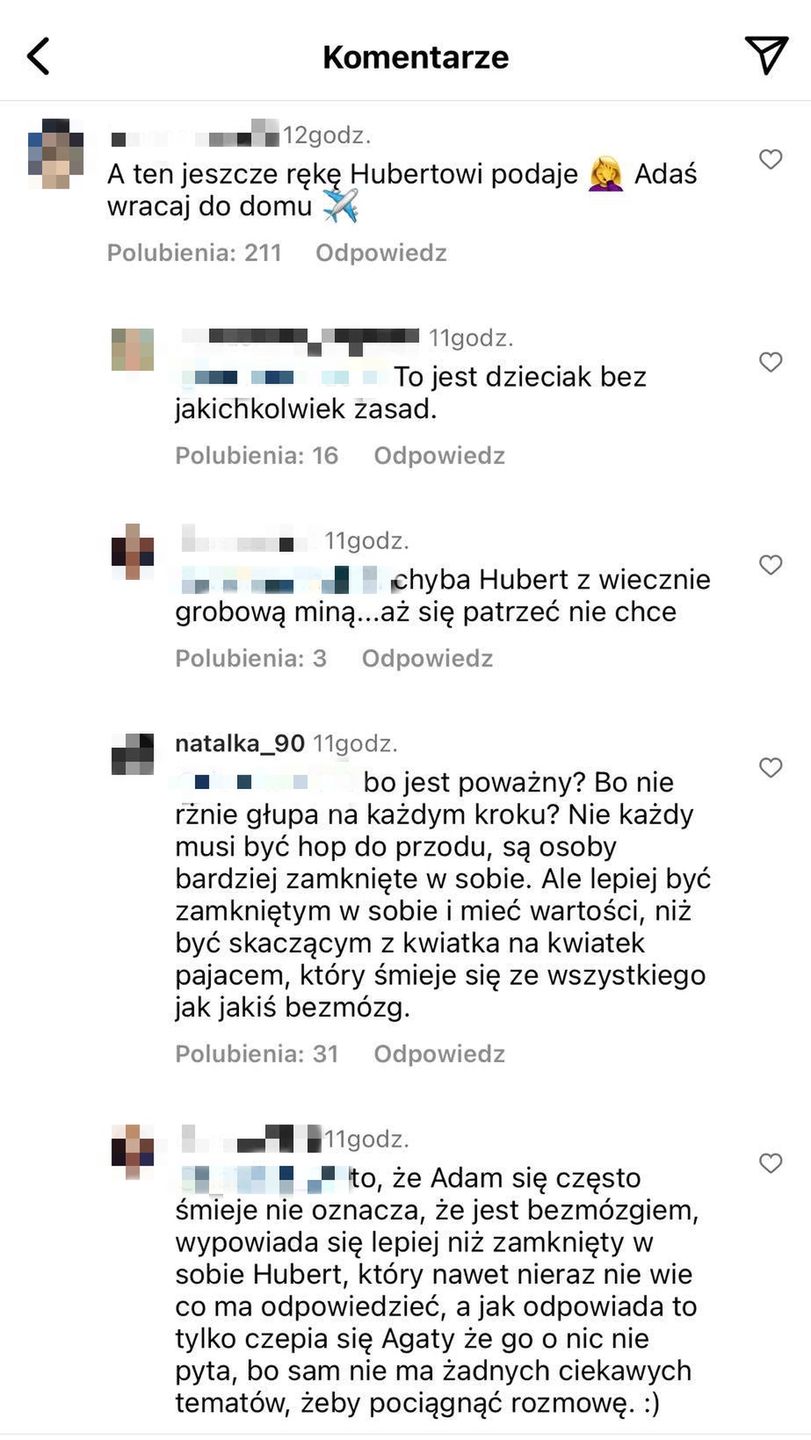Reply to the comment with 16 likes
This screenshot has width=811, height=1440.
point(439,456)
